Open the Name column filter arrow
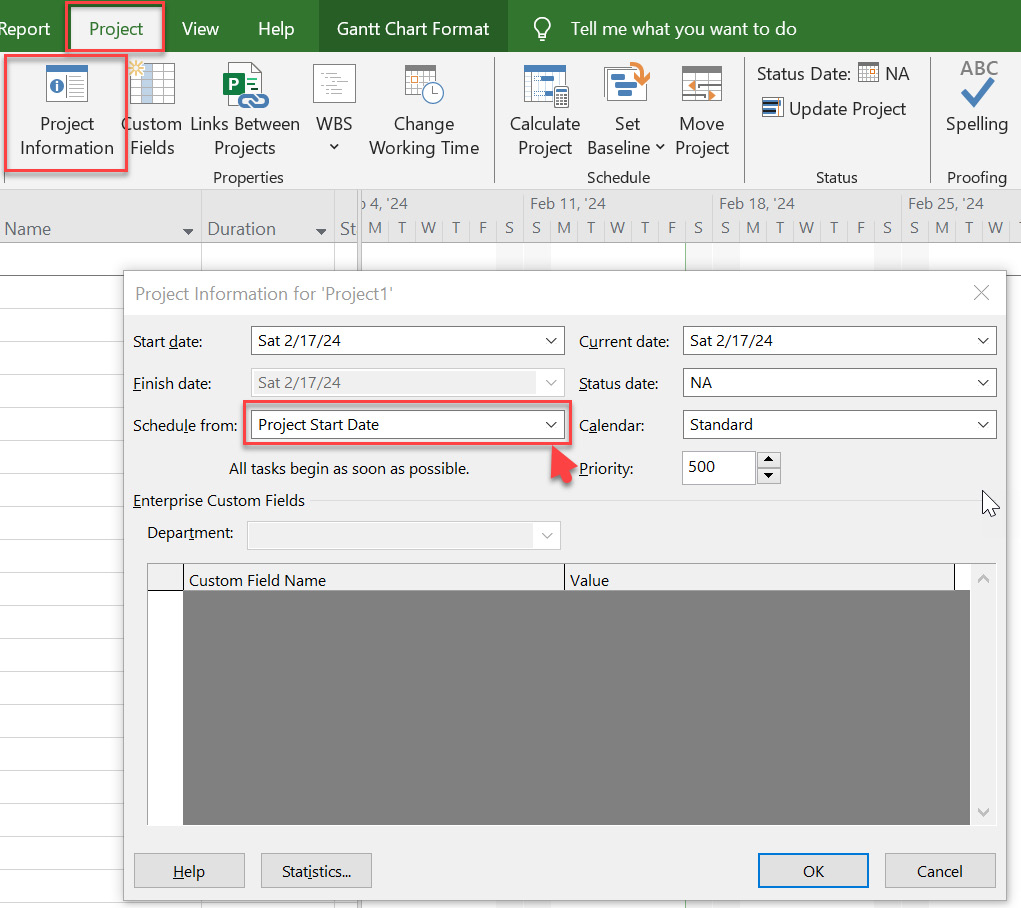The image size is (1021, 908). click(x=188, y=231)
